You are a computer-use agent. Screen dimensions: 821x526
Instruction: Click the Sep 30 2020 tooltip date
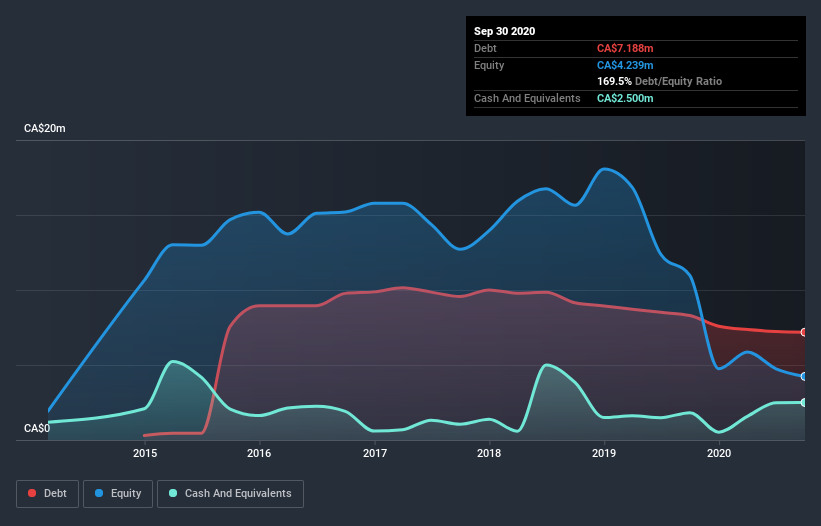point(505,31)
